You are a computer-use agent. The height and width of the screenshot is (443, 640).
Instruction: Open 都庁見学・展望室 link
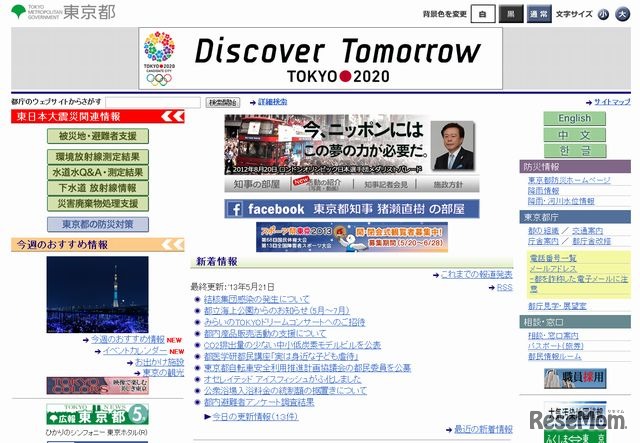[x=557, y=306]
